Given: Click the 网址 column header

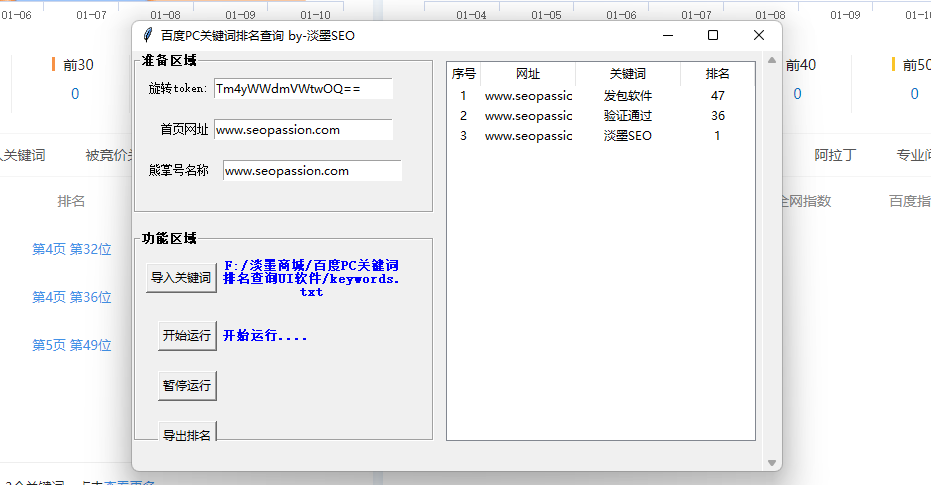Looking at the screenshot, I should tap(528, 74).
